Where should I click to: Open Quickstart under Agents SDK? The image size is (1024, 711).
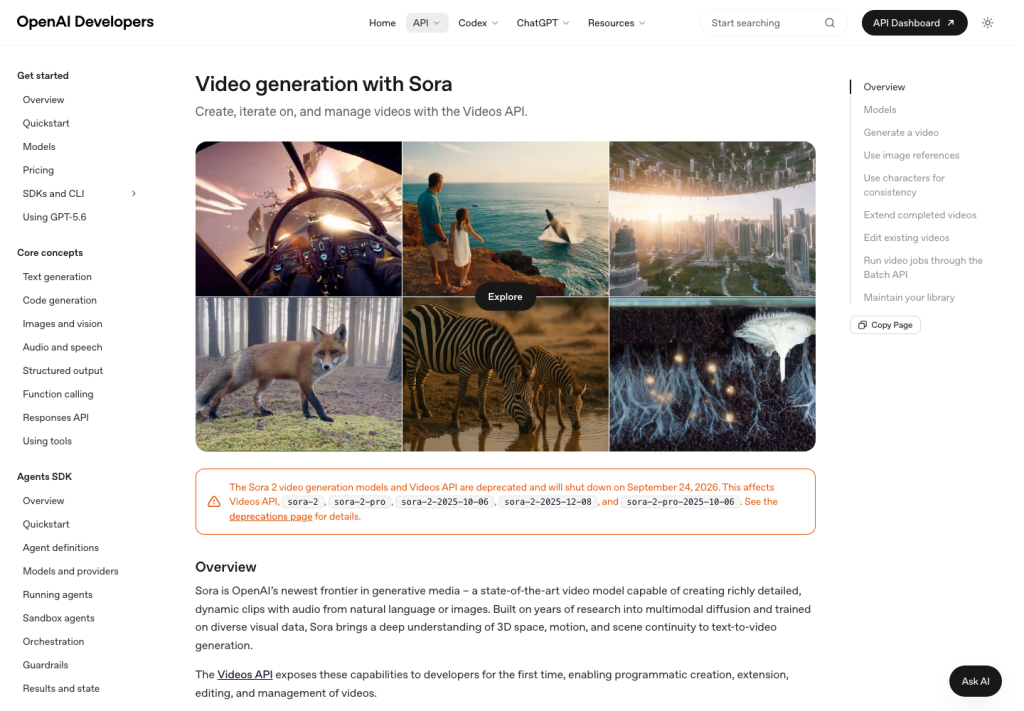pyautogui.click(x=46, y=524)
